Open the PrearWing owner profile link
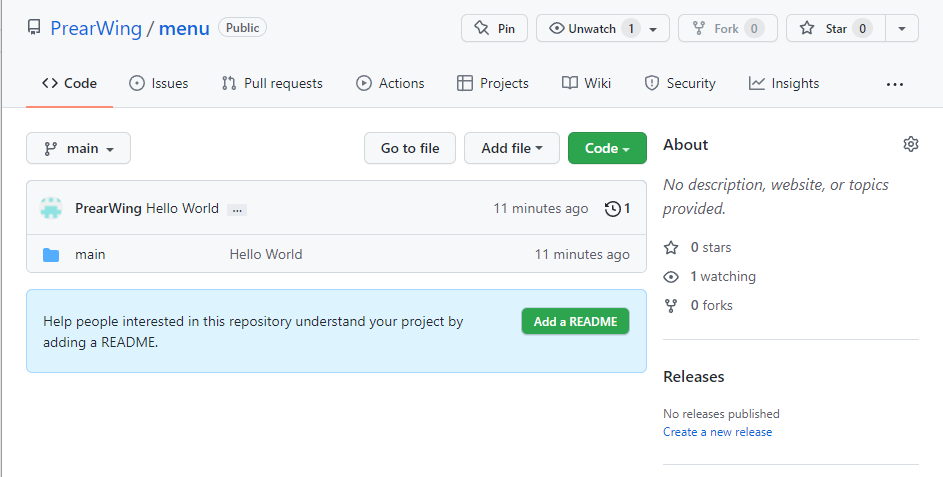Viewport: 943px width, 477px height. pos(96,28)
